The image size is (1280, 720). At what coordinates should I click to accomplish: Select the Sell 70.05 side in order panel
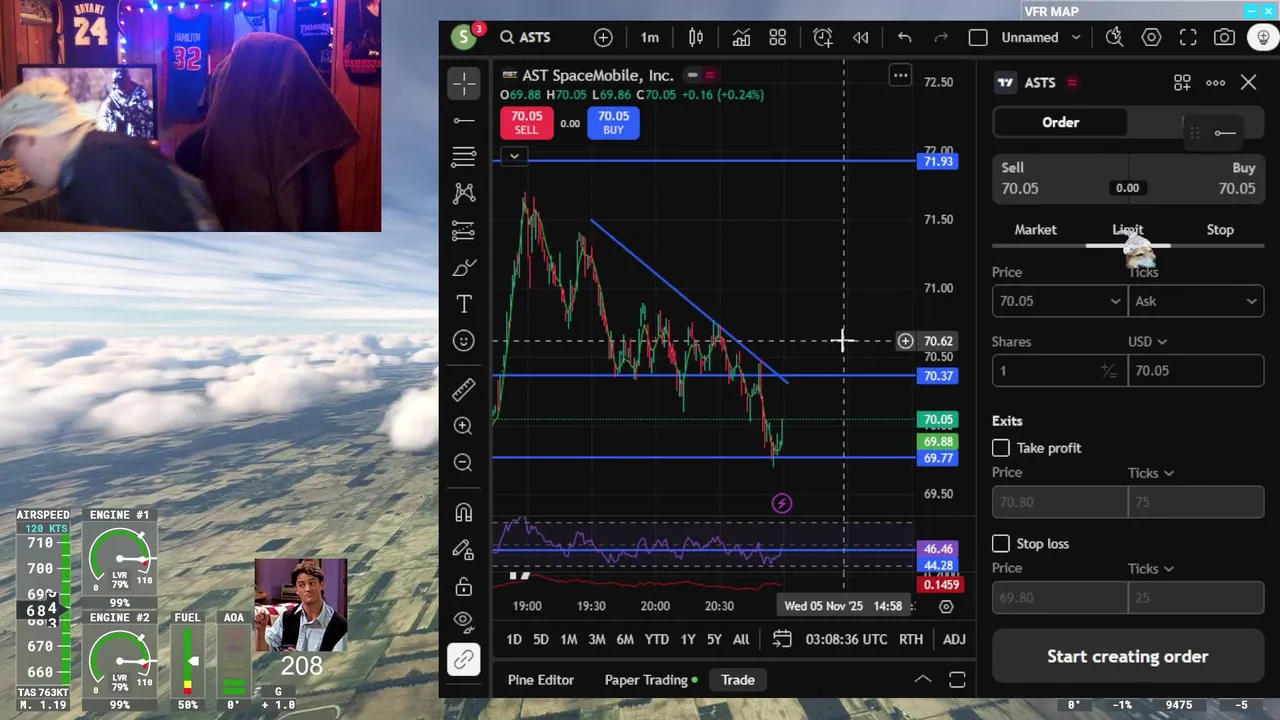[1059, 178]
